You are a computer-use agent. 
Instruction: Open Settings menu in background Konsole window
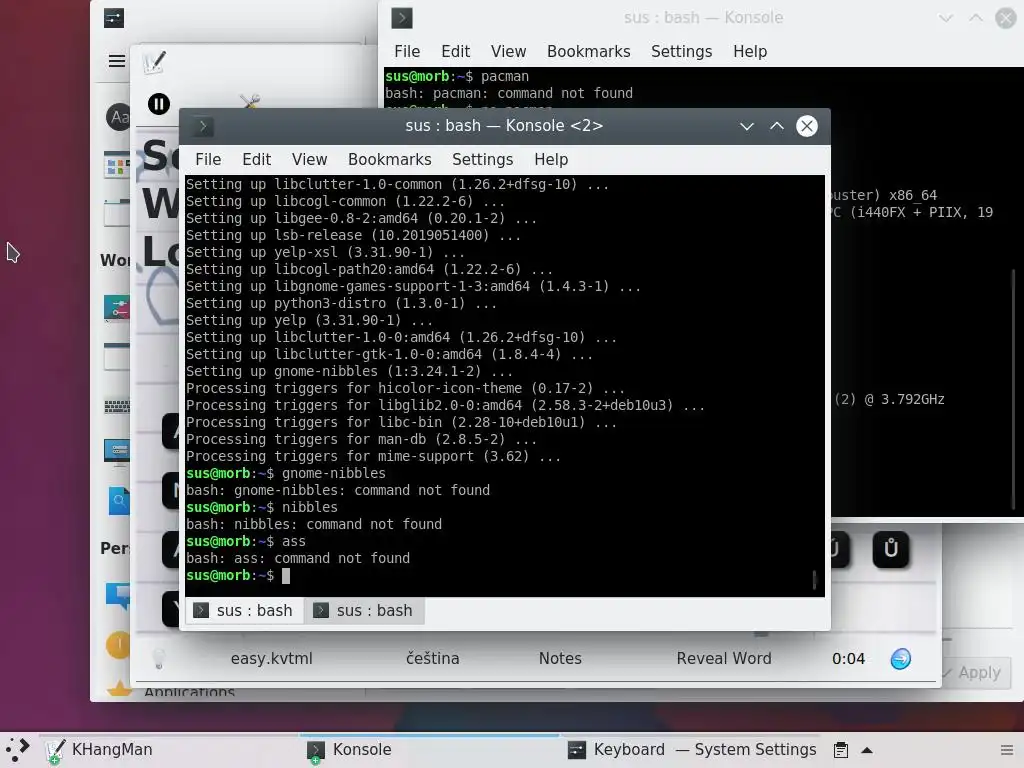681,52
